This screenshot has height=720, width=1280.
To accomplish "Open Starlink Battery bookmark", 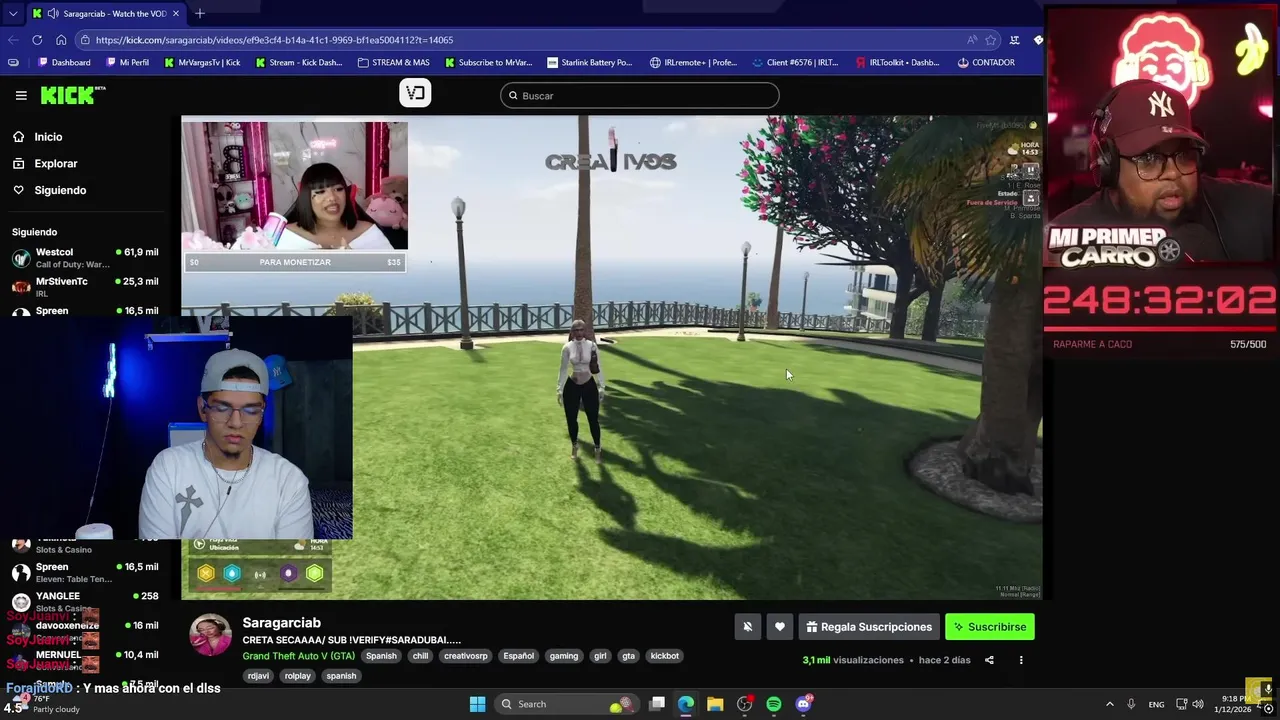I will coord(590,62).
